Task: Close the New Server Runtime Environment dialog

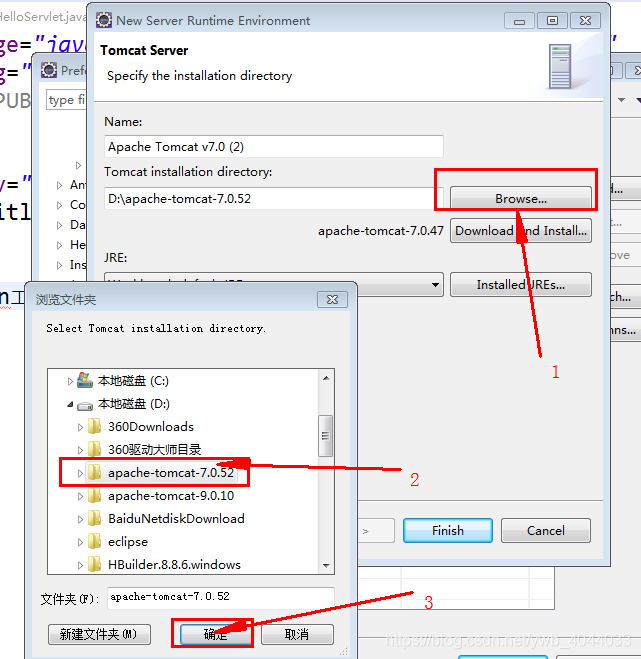Action: 585,20
